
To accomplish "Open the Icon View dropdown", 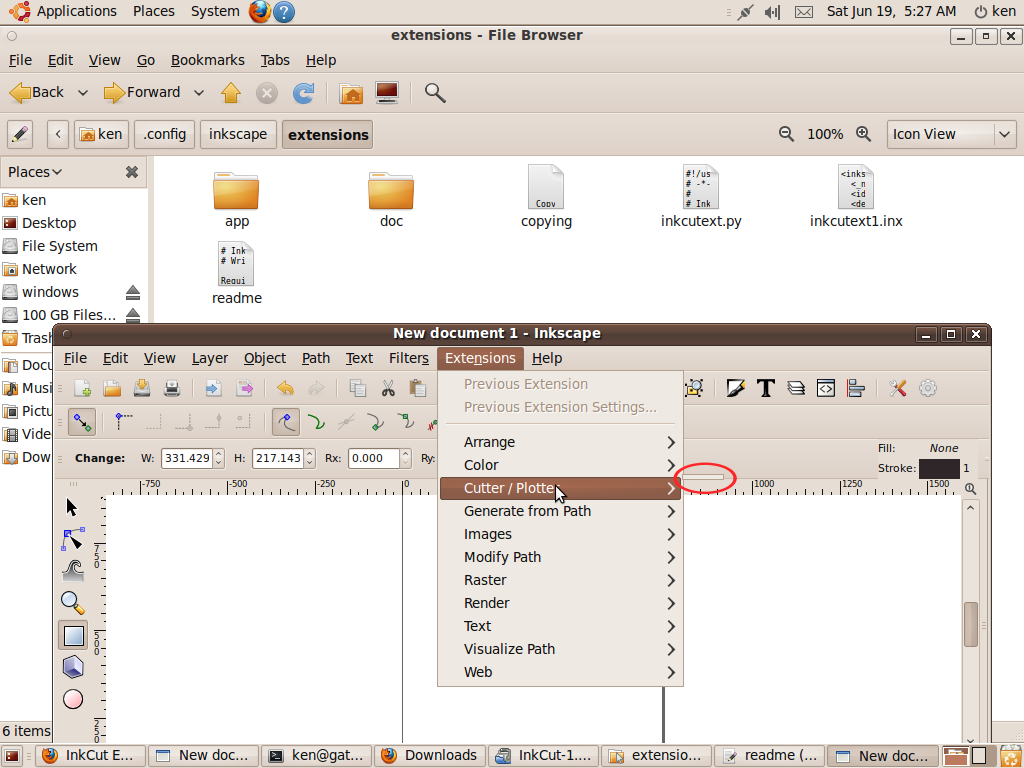I will coord(950,133).
